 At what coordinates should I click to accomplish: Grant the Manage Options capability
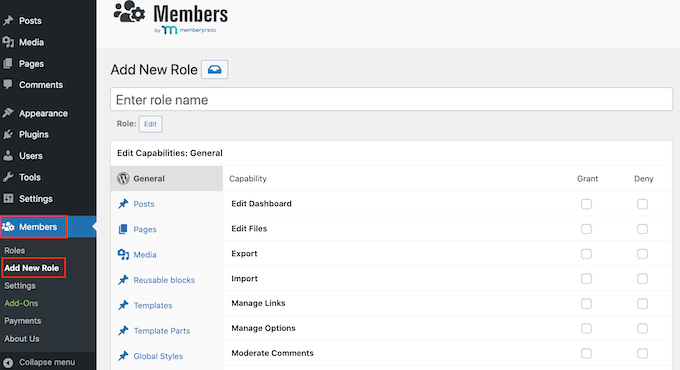(586, 328)
